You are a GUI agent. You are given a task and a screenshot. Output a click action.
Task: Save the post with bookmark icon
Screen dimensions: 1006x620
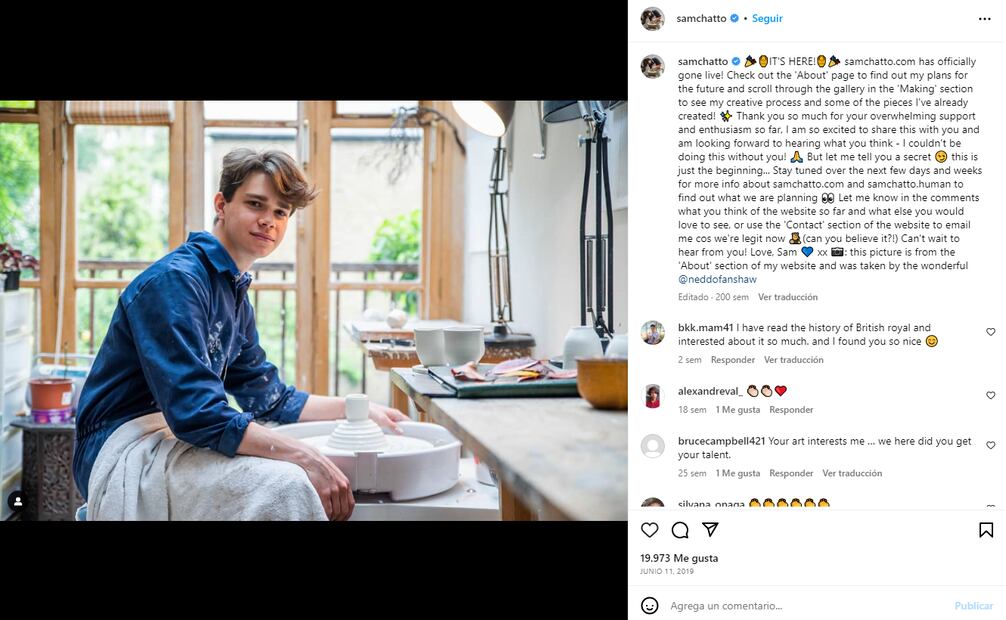click(x=986, y=530)
